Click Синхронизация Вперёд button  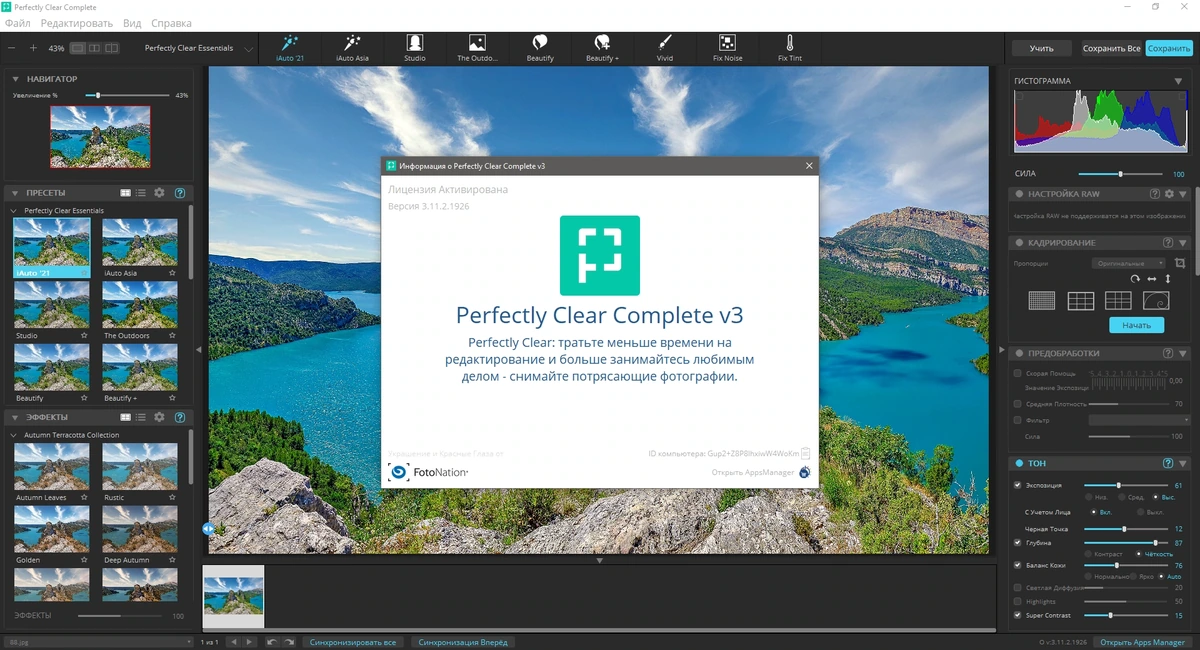(463, 642)
